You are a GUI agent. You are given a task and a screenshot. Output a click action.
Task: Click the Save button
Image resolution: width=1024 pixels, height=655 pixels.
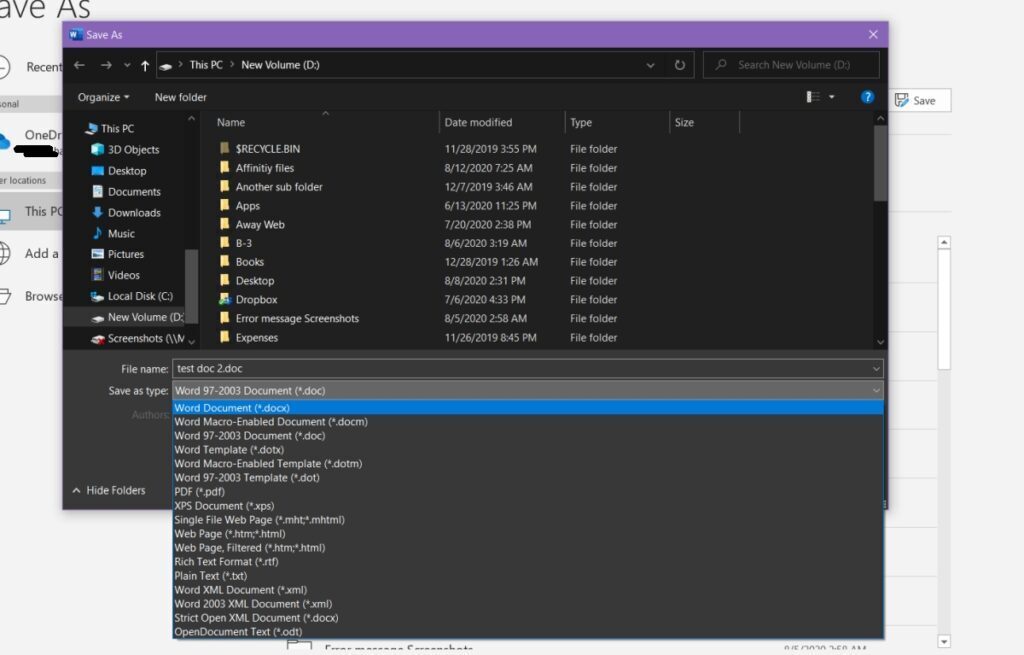(919, 100)
